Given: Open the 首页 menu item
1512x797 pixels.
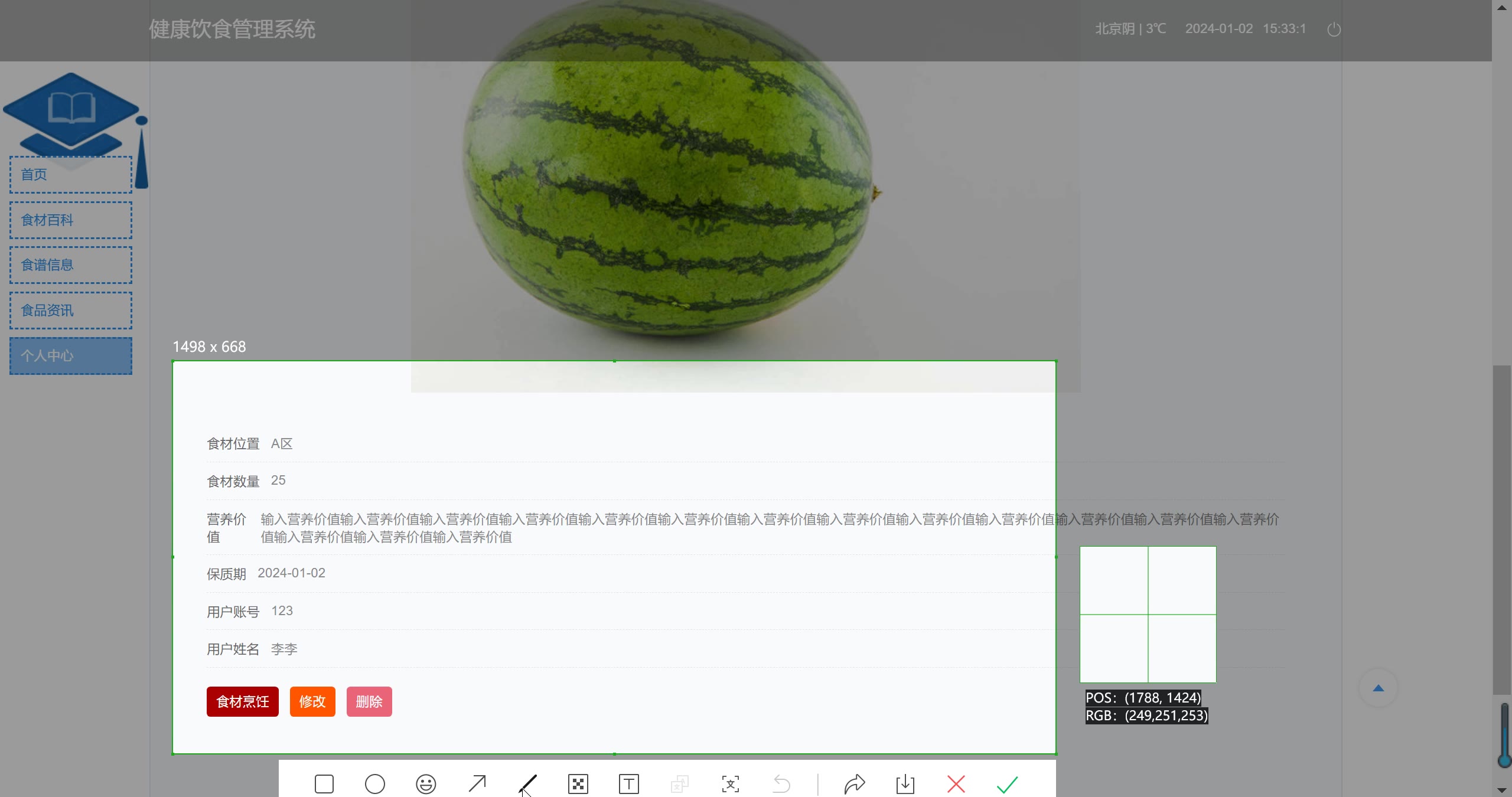Looking at the screenshot, I should pos(71,175).
